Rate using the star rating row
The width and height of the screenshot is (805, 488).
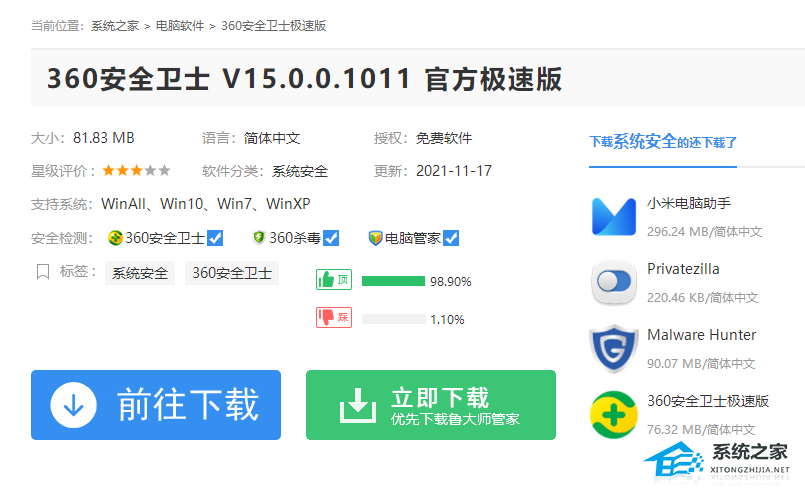136,170
